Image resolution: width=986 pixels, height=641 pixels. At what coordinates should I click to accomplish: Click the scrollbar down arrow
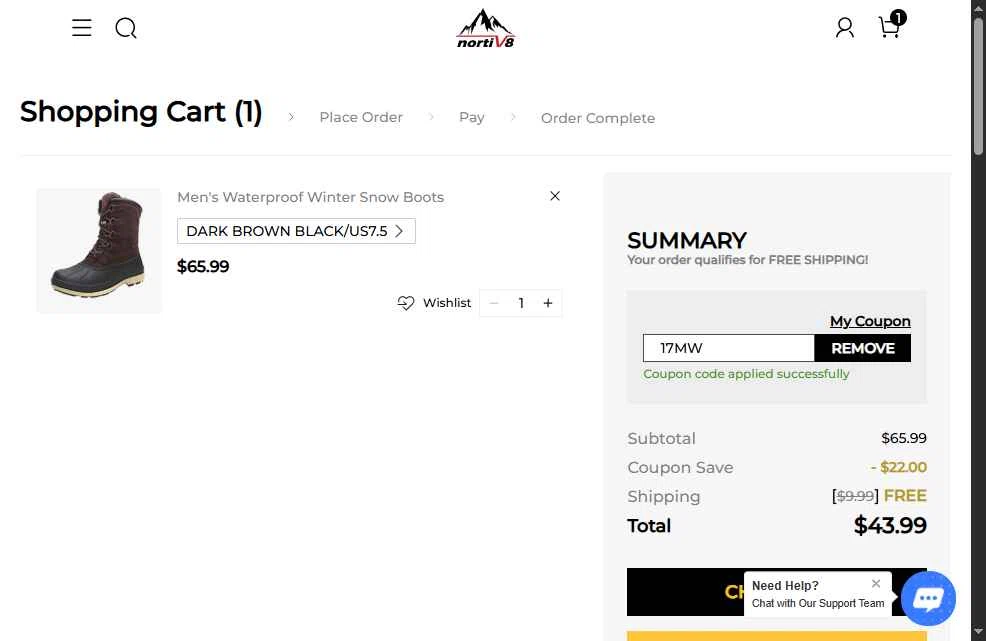tap(978, 632)
